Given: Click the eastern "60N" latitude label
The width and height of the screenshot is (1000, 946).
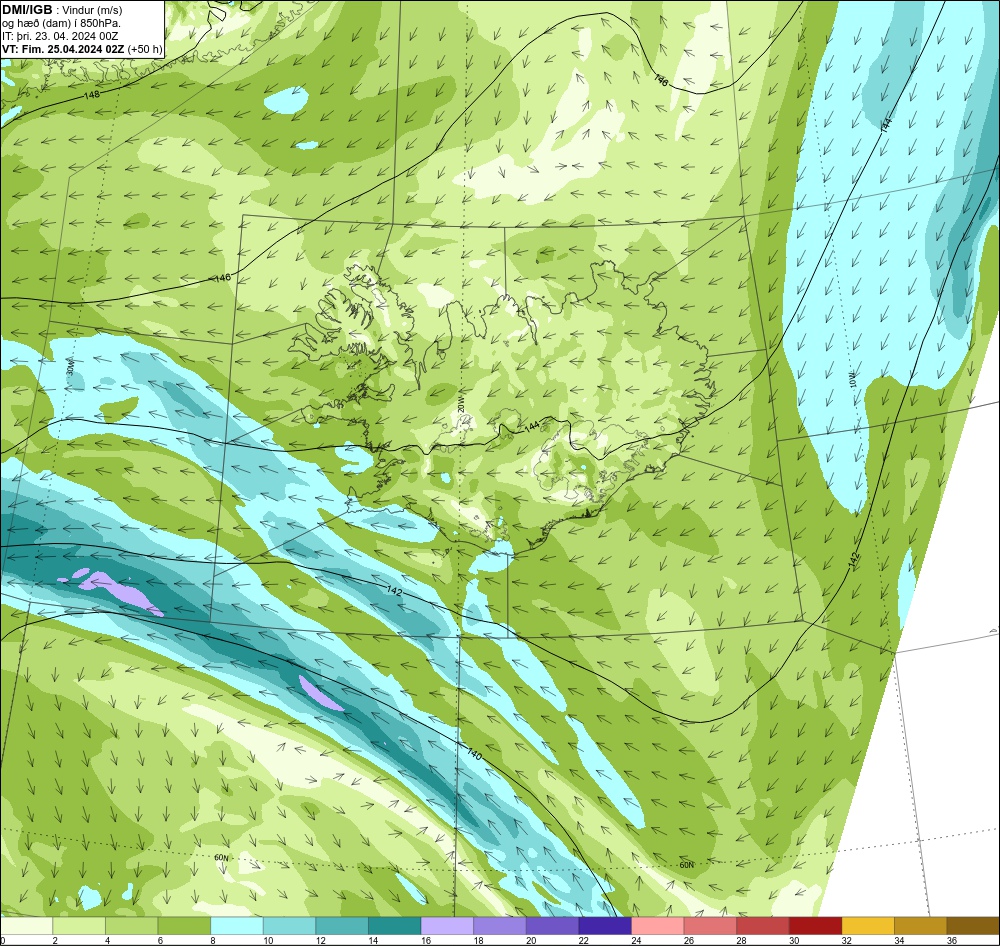Looking at the screenshot, I should pos(686,865).
